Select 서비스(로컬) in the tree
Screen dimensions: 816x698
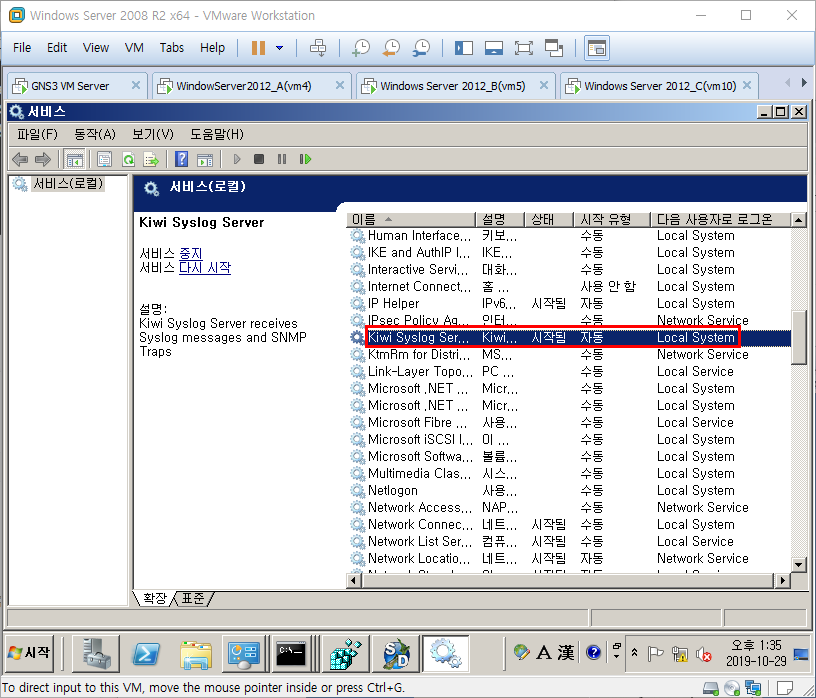coord(68,183)
